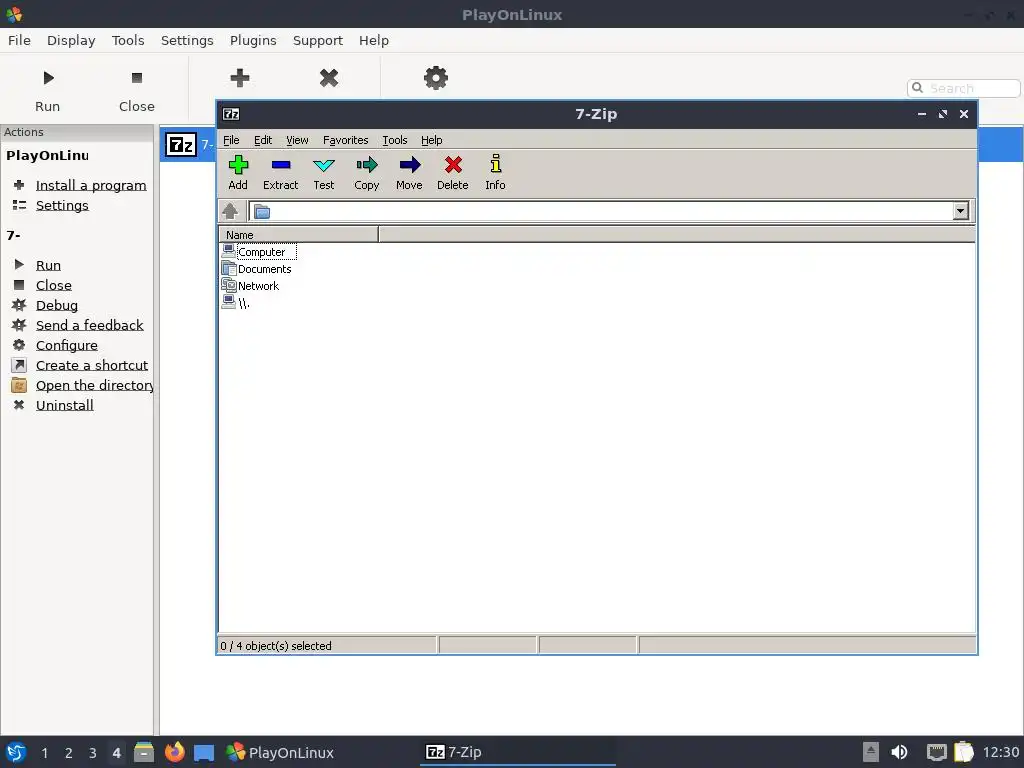Click the shortcut arrow icon beside Create a shortcut
The height and width of the screenshot is (768, 1024).
point(19,365)
